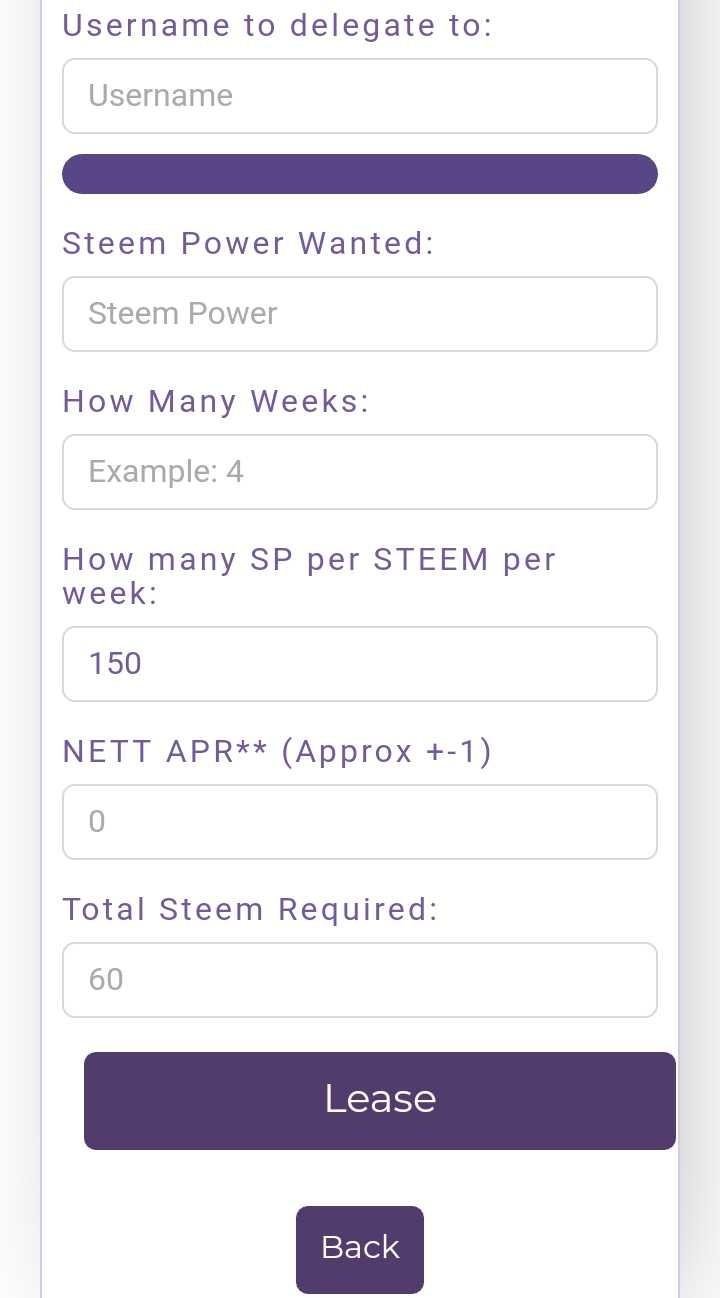Click the "Username to delegate to:" label
This screenshot has height=1298, width=720.
pyautogui.click(x=277, y=25)
